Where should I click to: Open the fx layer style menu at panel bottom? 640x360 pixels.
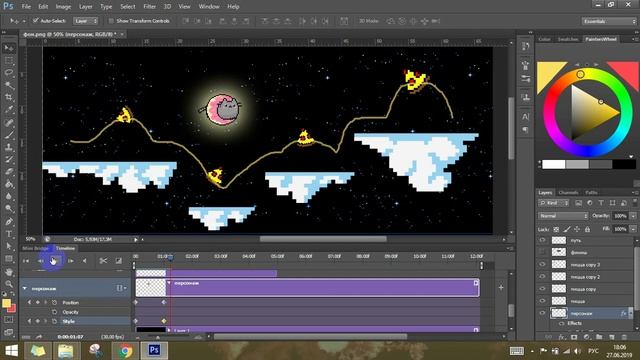tap(562, 337)
